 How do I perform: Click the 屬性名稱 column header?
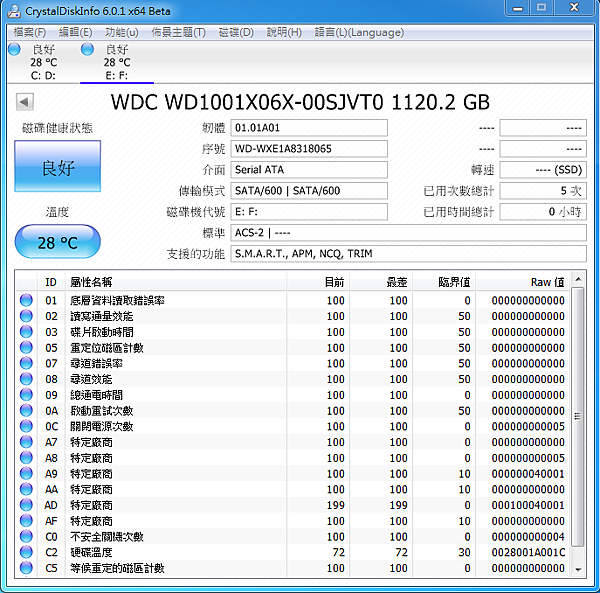tap(176, 282)
